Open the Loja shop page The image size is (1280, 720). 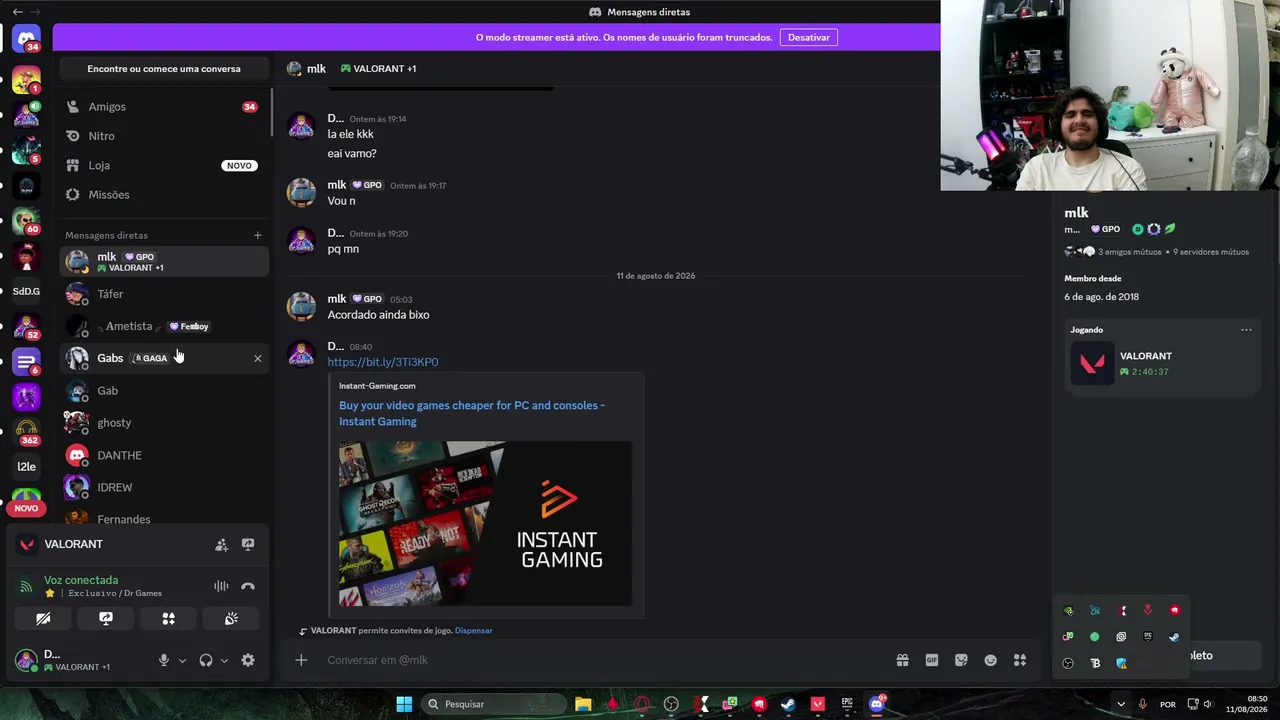(x=164, y=165)
